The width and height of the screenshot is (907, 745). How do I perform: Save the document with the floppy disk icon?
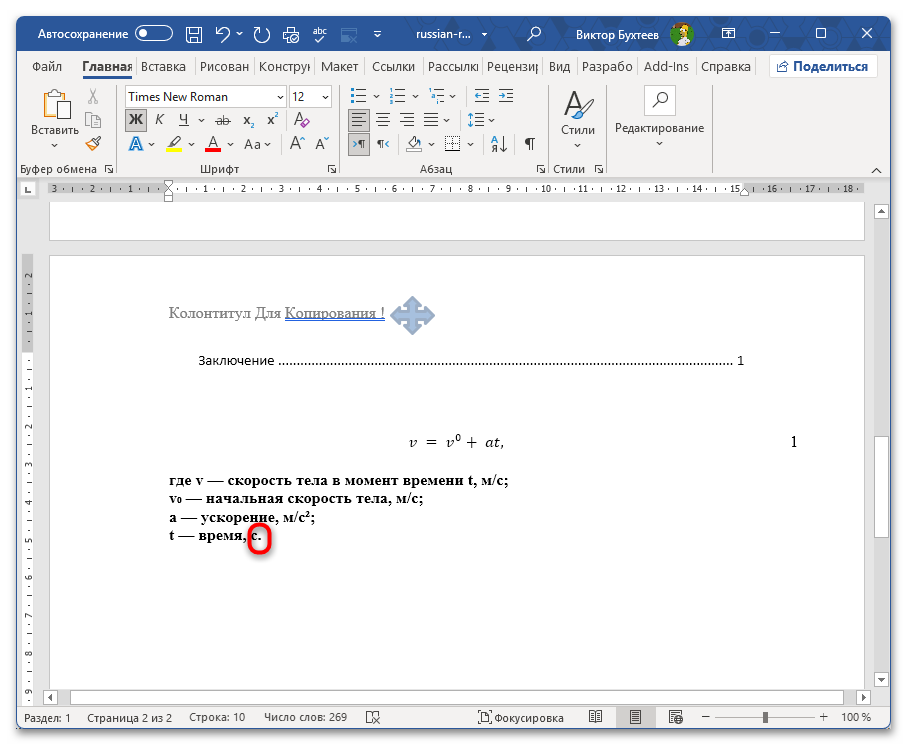[194, 34]
